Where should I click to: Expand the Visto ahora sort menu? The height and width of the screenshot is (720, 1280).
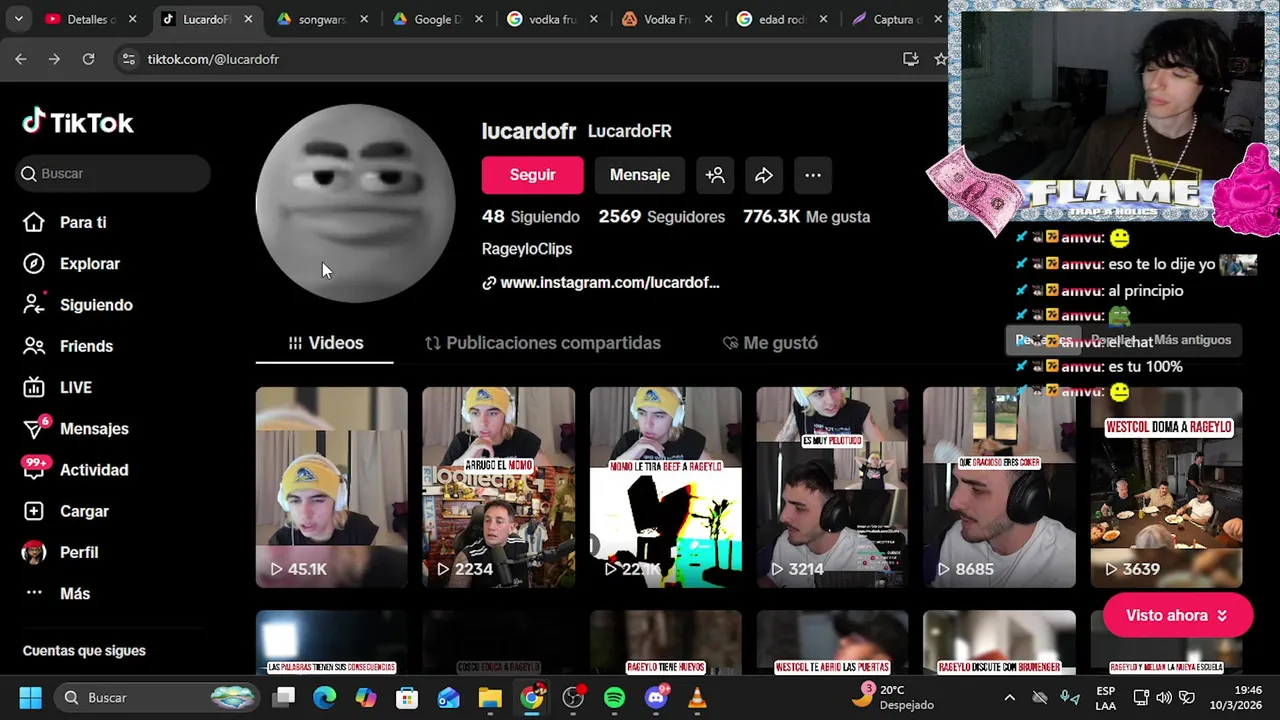pos(1177,615)
